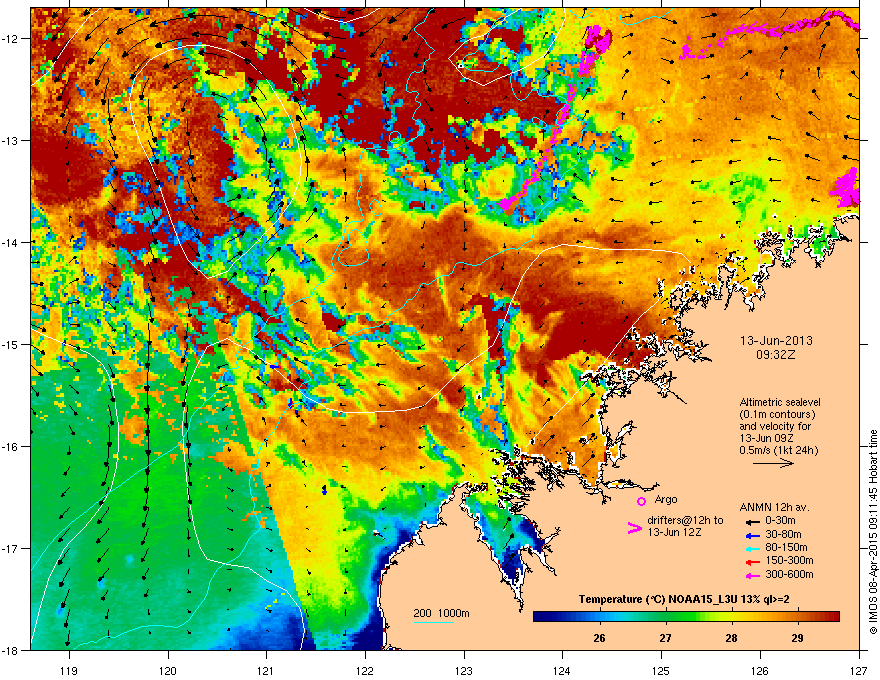Viewport: 880px width, 680px height.
Task: Click the '-13' latitude axis label
Action: (x=10, y=140)
